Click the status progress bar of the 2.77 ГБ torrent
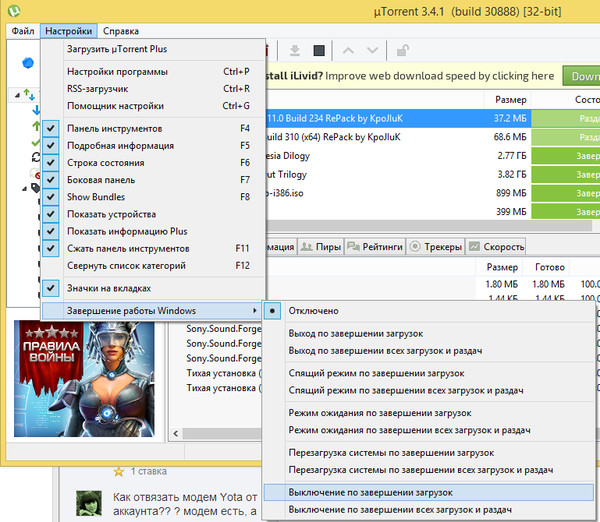The image size is (600, 522). click(x=566, y=156)
